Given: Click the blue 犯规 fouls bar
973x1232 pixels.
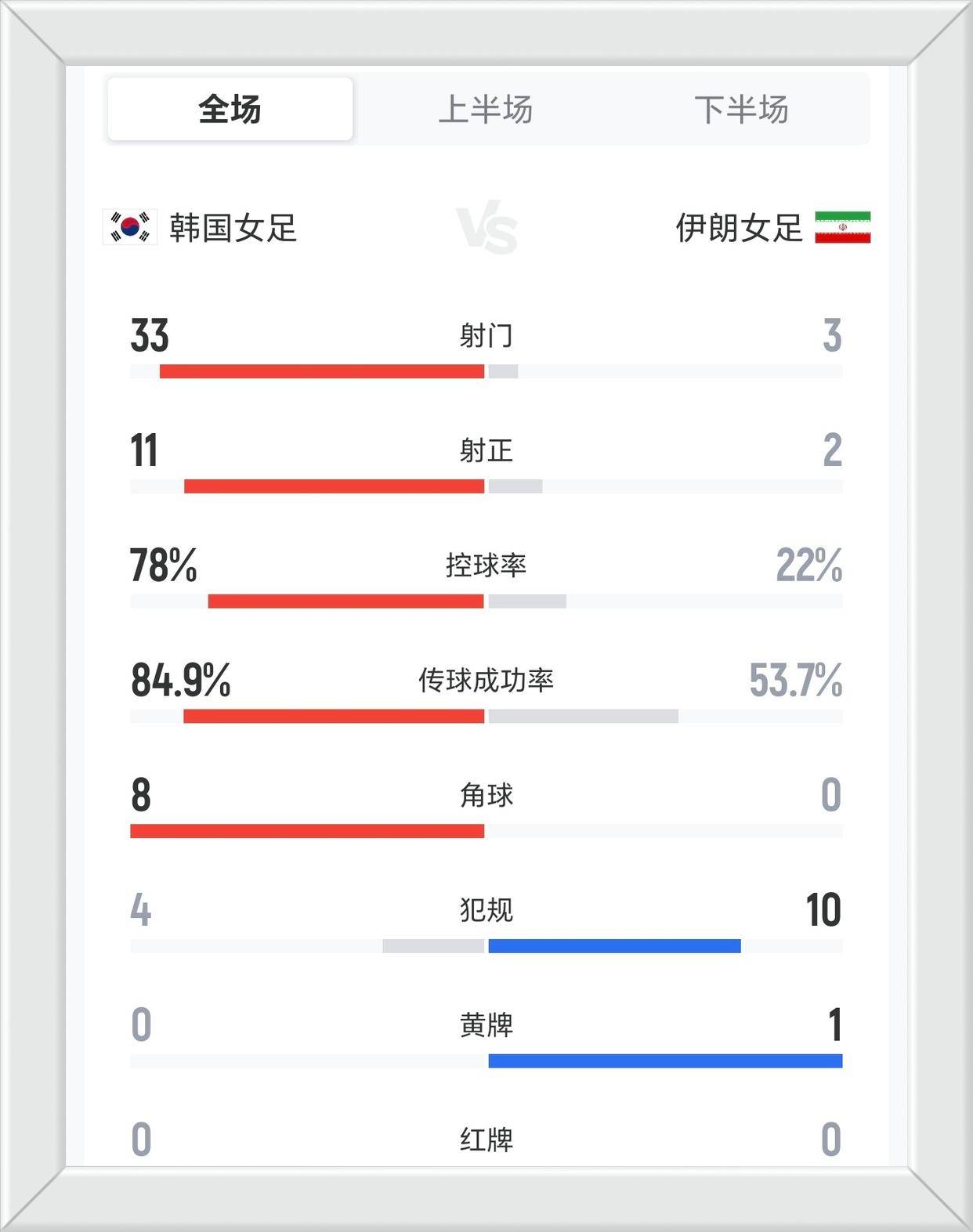Looking at the screenshot, I should (x=614, y=946).
